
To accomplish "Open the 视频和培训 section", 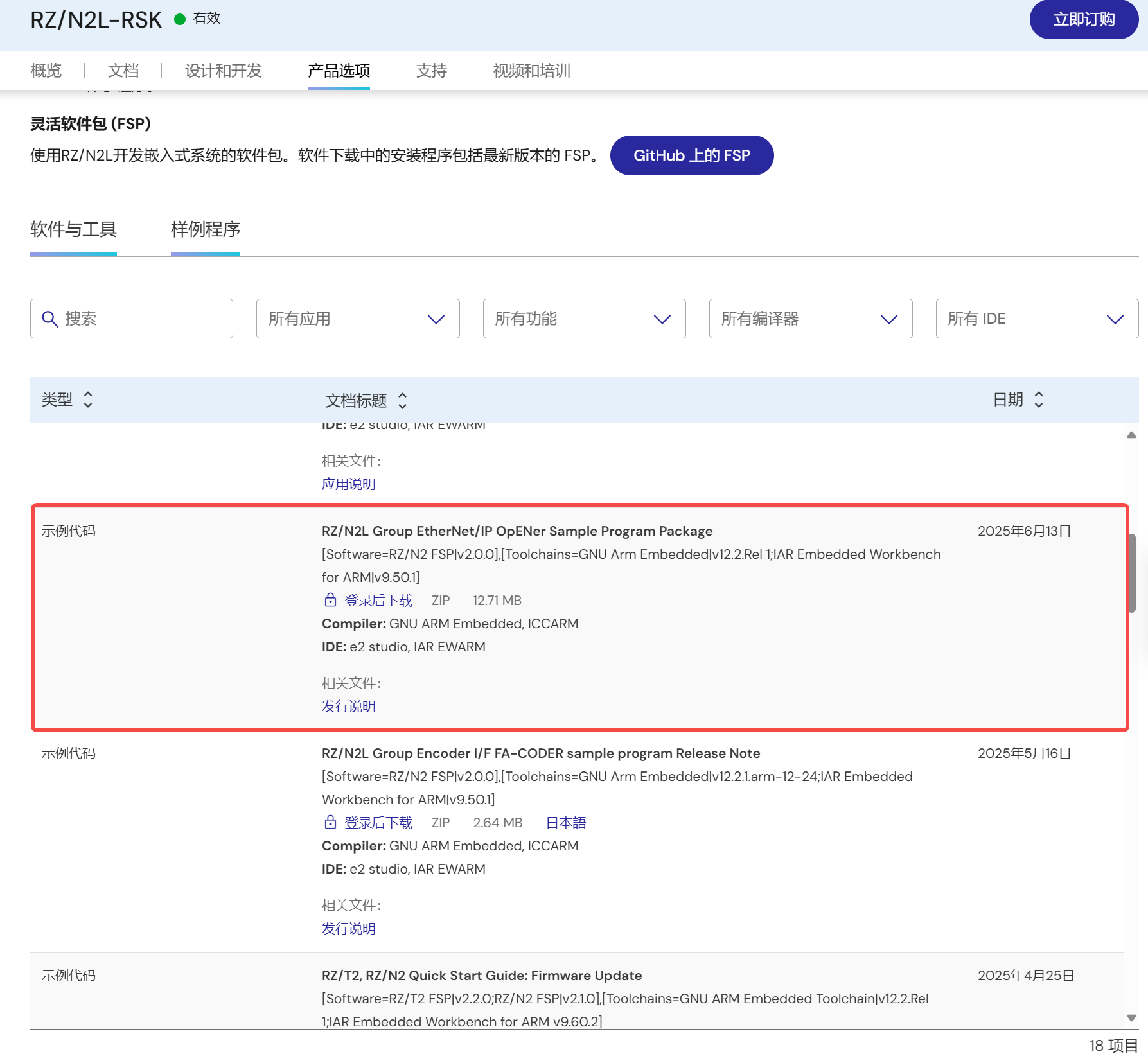I will [531, 71].
